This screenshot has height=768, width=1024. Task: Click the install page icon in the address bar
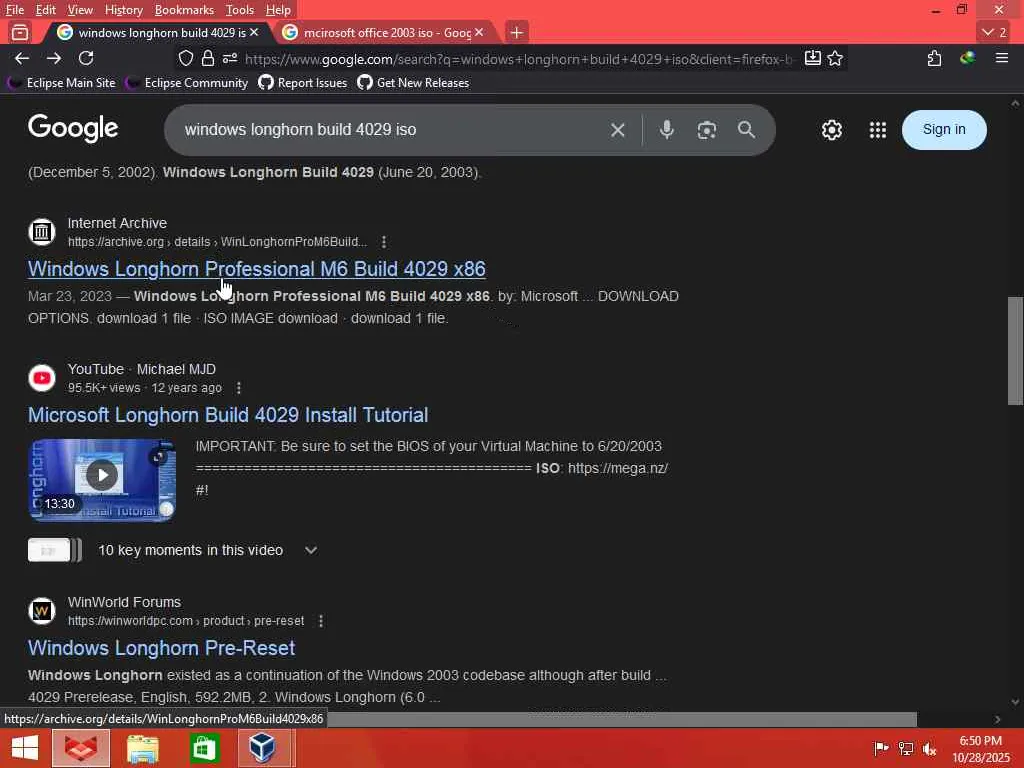click(x=812, y=59)
